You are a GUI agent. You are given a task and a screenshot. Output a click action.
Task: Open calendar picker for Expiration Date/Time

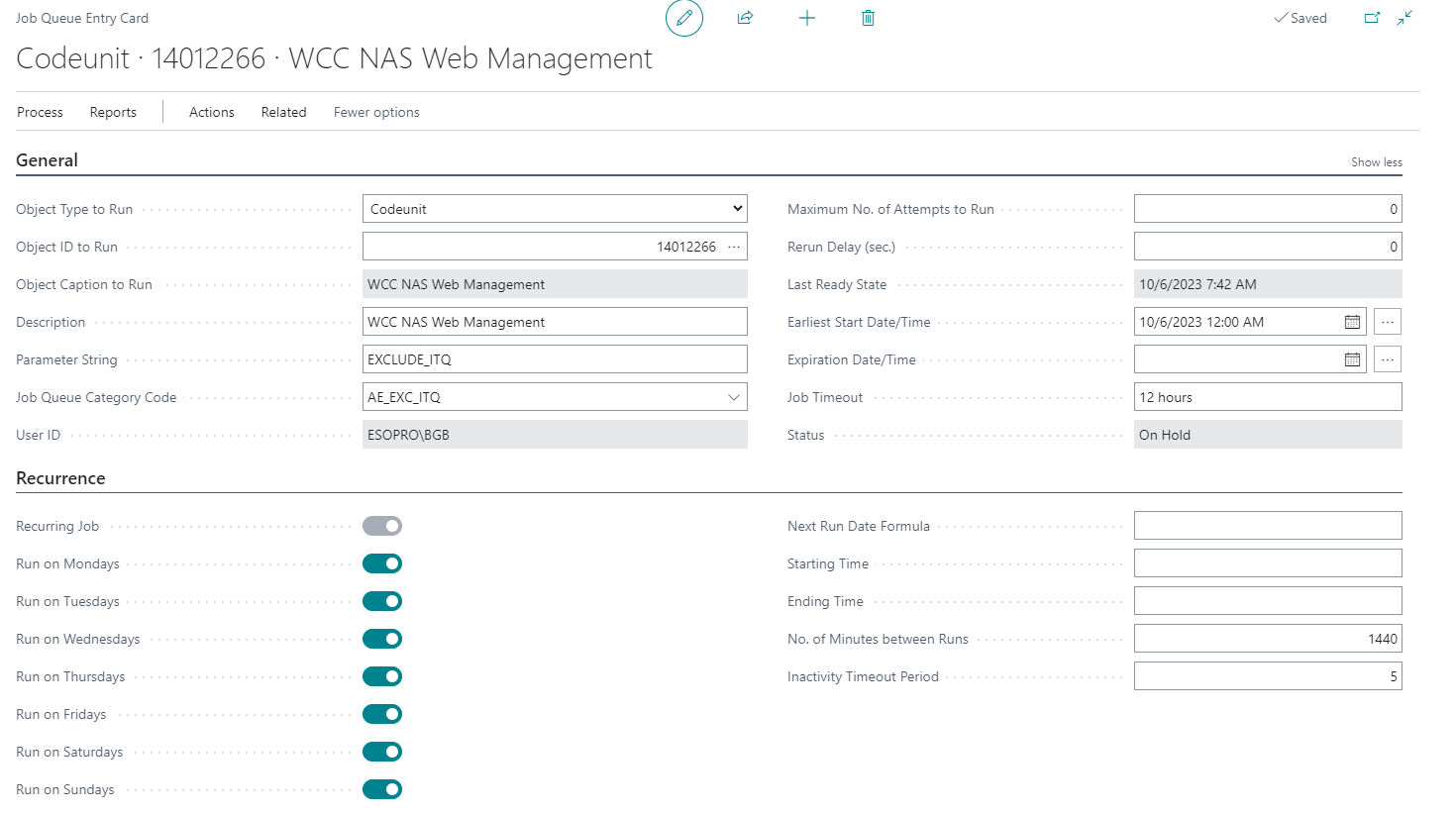tap(1352, 359)
